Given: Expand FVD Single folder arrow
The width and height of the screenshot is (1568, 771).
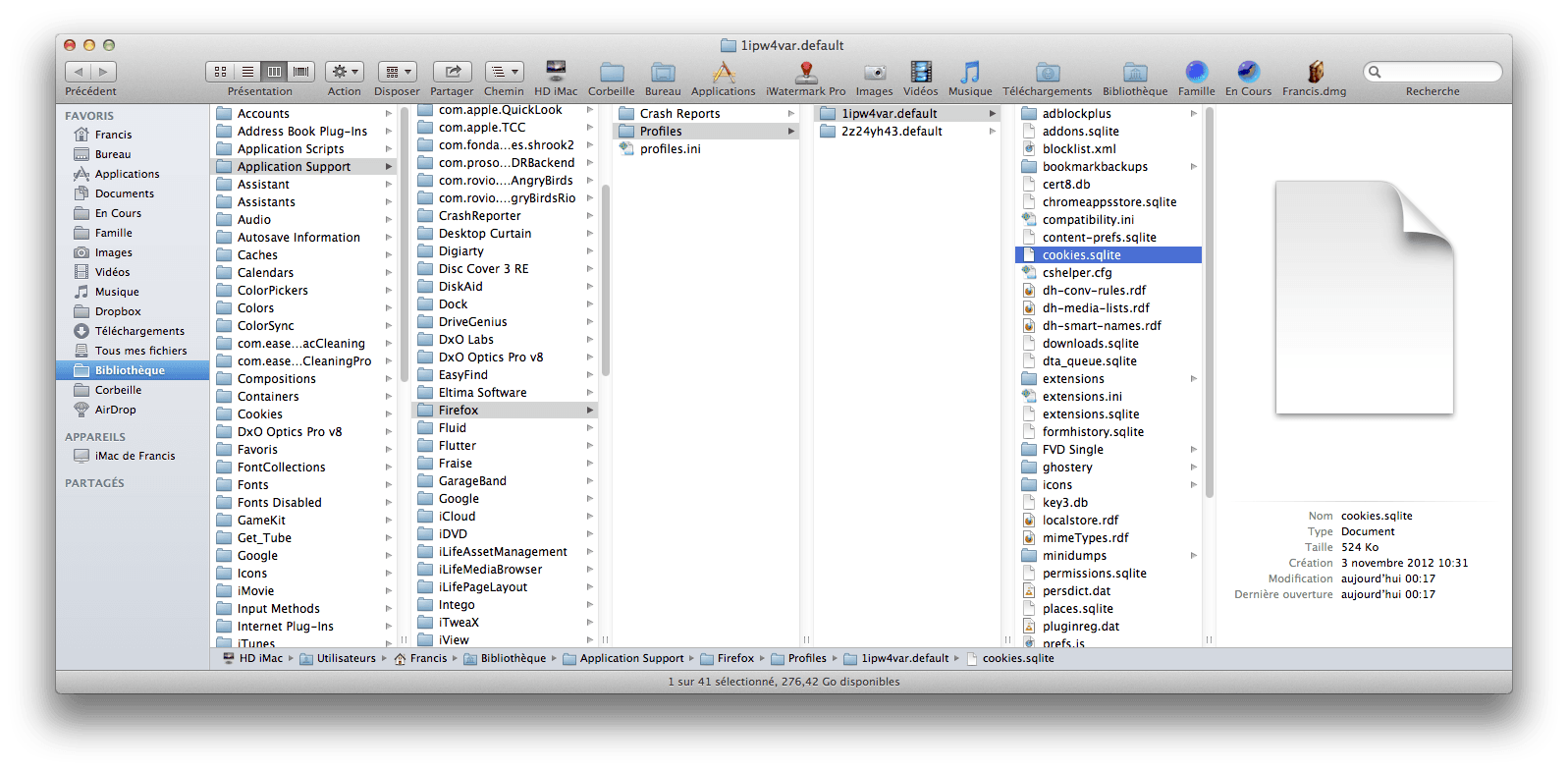Looking at the screenshot, I should point(1194,450).
